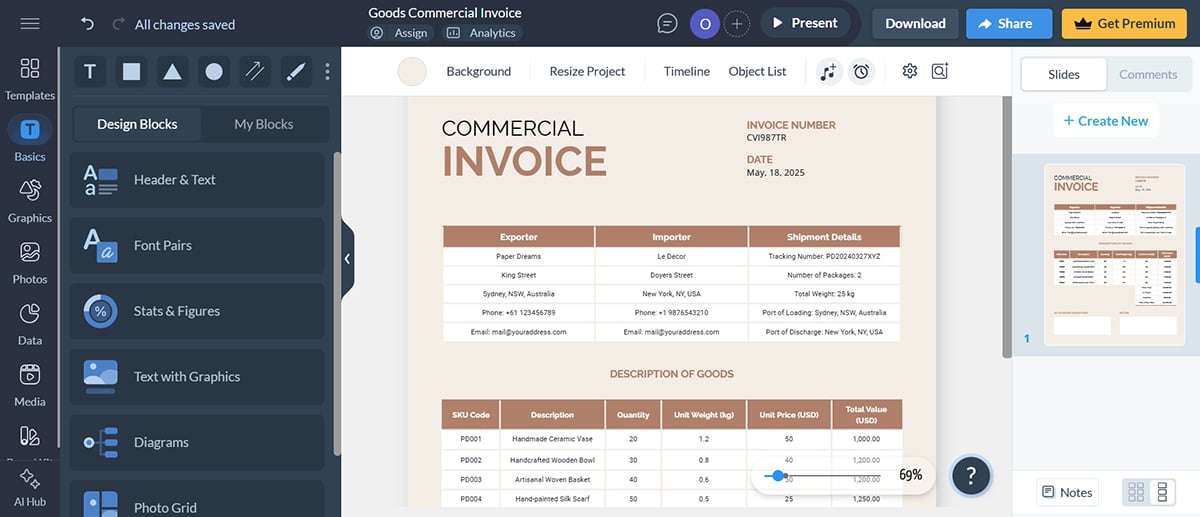Open Data in the sidebar
Screen dimensions: 1200x517
point(30,323)
